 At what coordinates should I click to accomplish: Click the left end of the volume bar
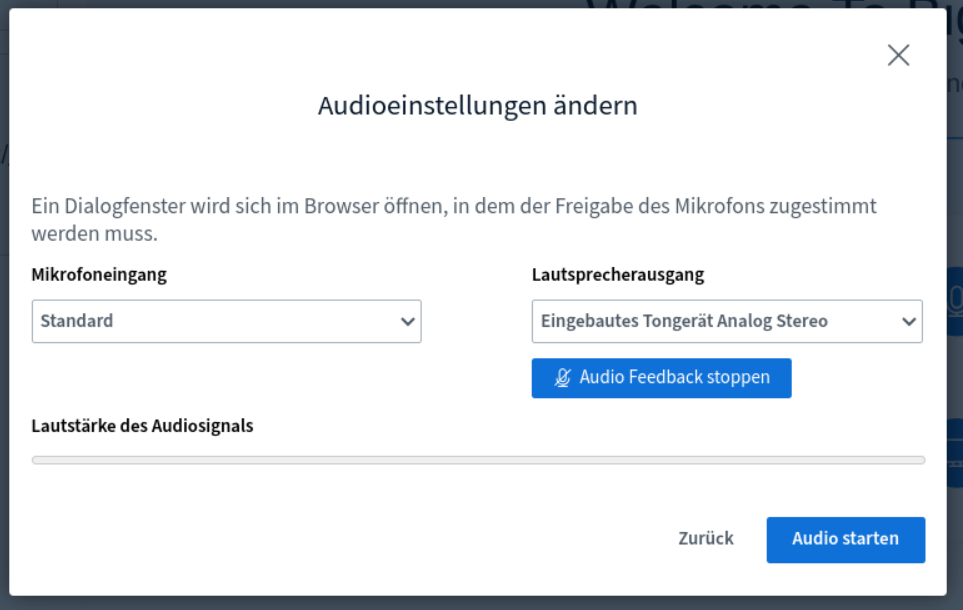[x=40, y=460]
